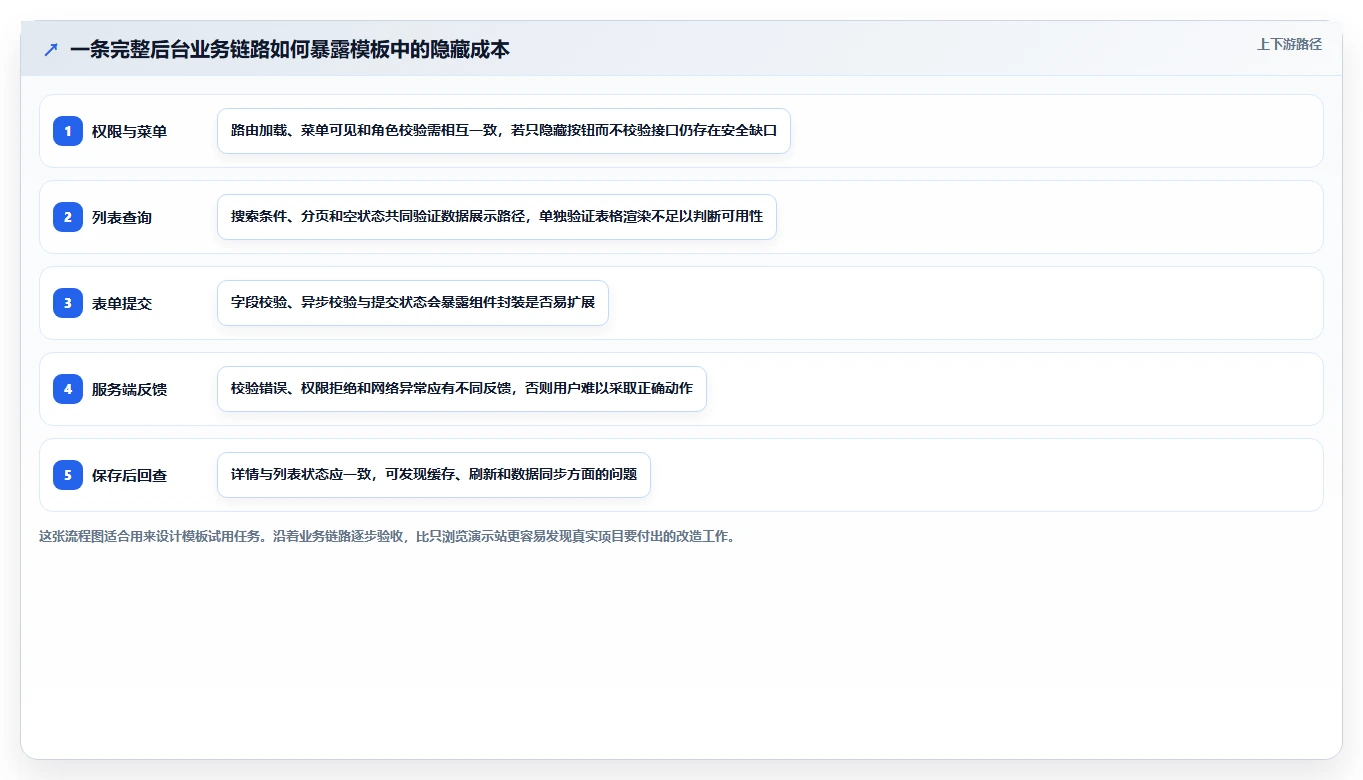Viewport: 1363px width, 780px height.
Task: Click the arrow icon beside the title
Action: point(51,49)
